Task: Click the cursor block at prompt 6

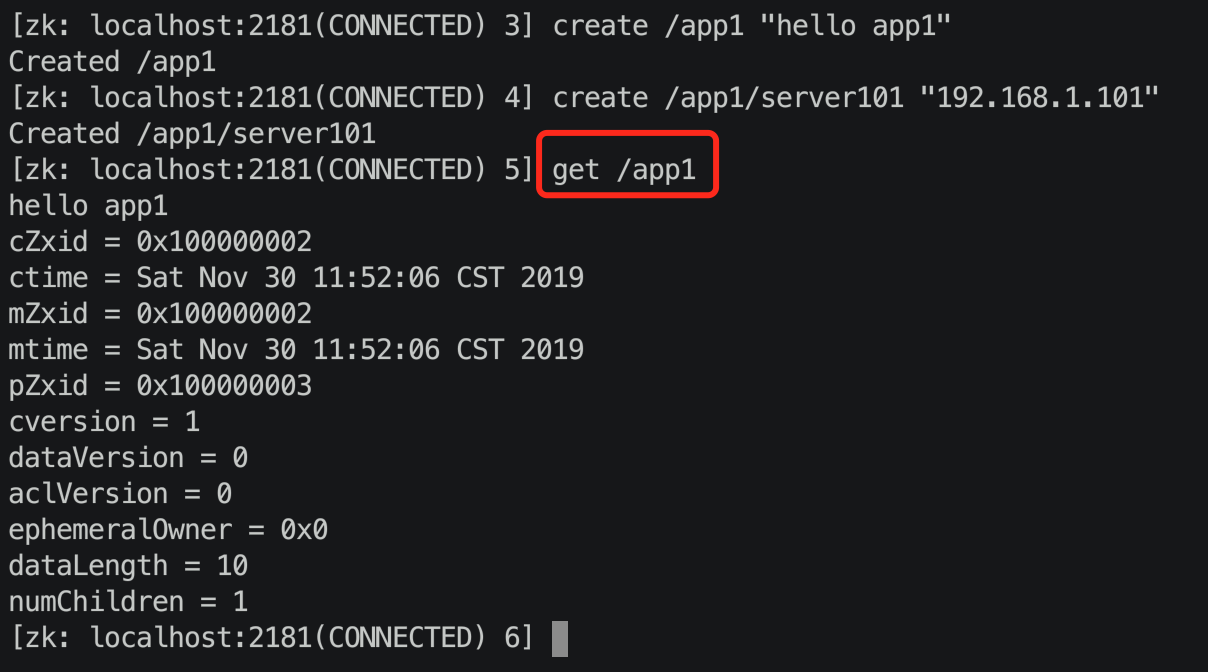Action: [560, 638]
